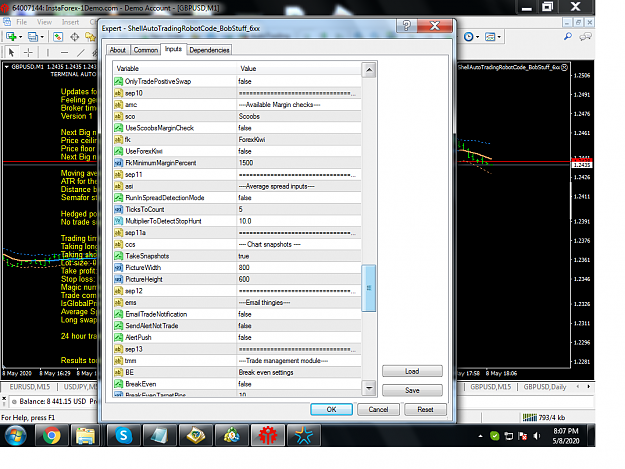Select the Inputs tab

(x=173, y=49)
